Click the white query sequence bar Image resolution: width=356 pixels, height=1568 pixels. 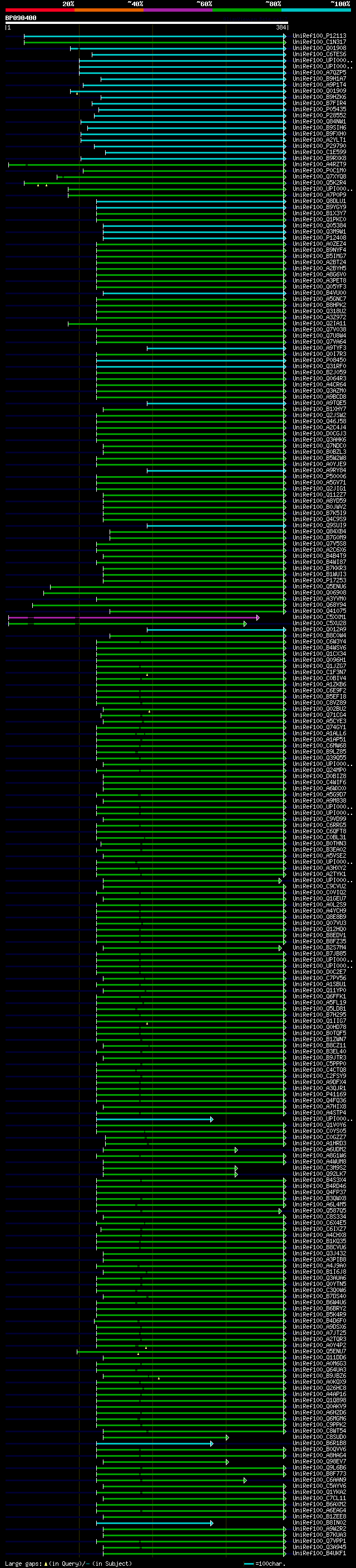click(x=147, y=23)
